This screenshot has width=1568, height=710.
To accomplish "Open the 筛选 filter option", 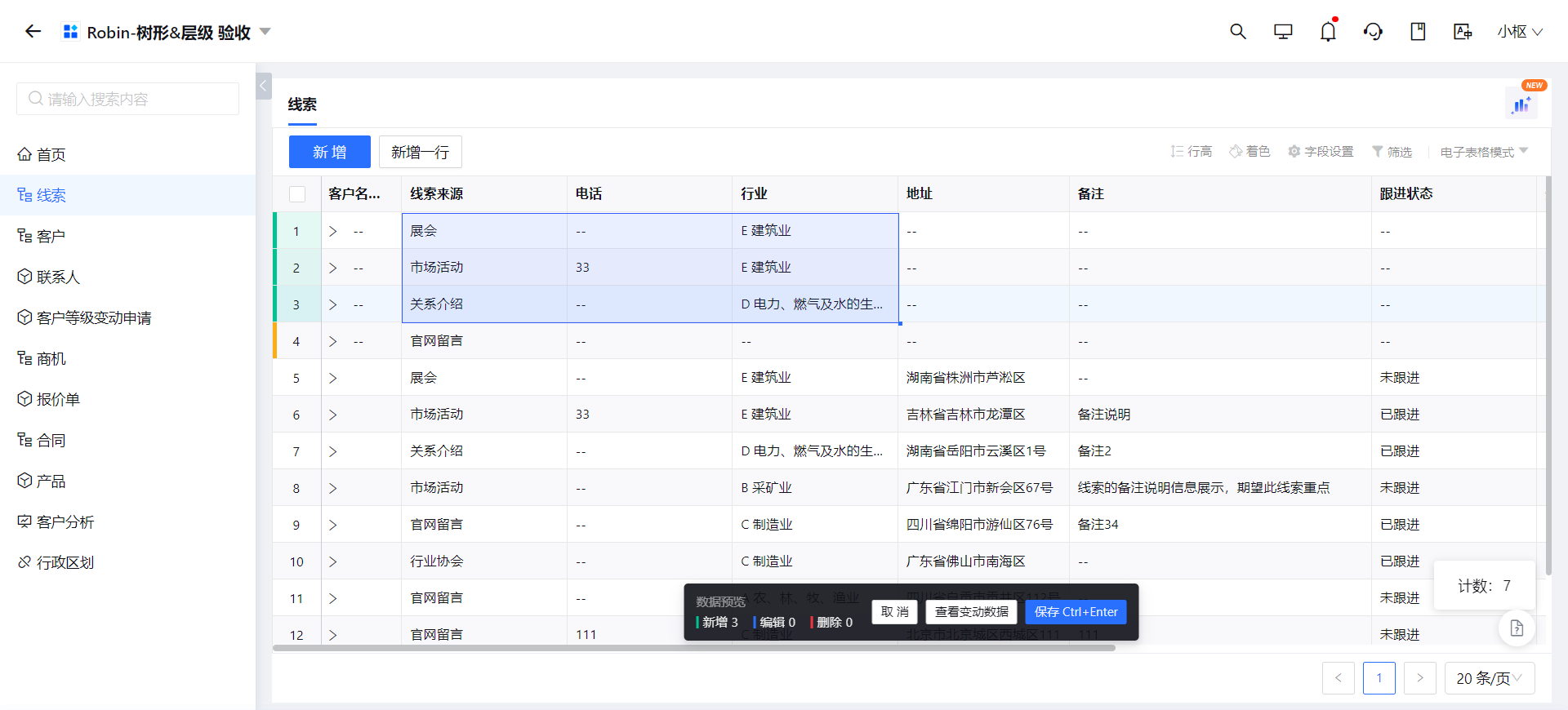I will pos(1392,152).
